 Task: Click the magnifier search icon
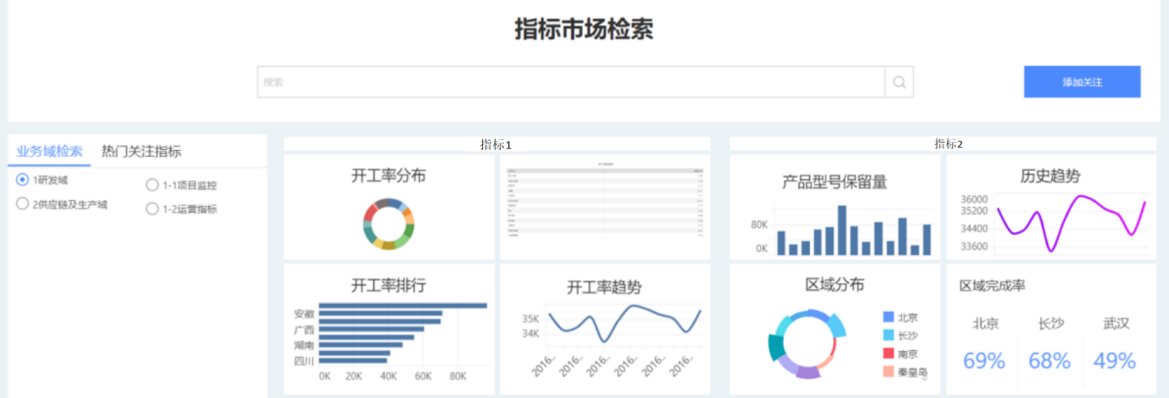899,82
